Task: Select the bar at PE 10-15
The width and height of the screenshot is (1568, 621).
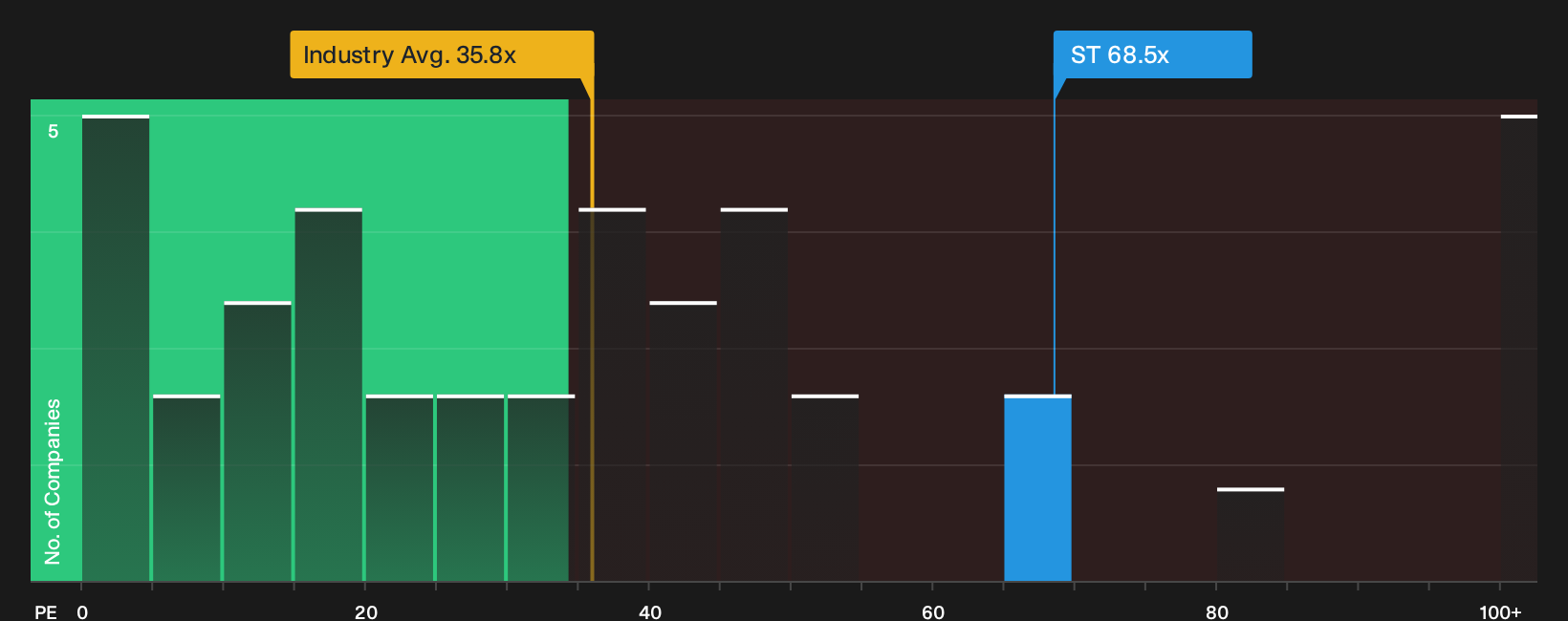Action: pyautogui.click(x=257, y=441)
